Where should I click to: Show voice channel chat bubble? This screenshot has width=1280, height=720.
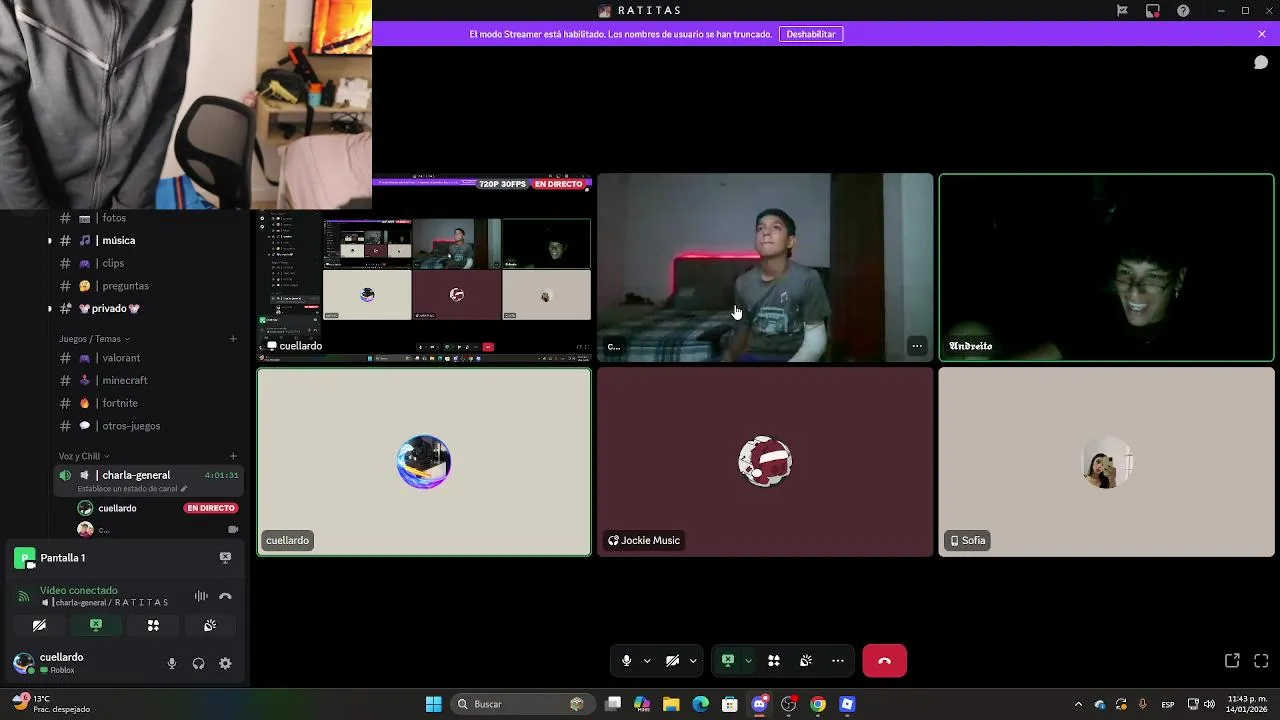(1261, 63)
